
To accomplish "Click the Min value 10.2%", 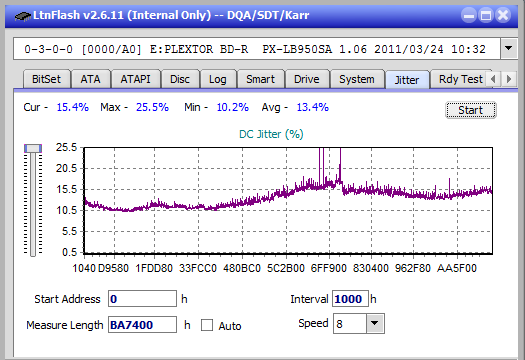I will (232, 107).
